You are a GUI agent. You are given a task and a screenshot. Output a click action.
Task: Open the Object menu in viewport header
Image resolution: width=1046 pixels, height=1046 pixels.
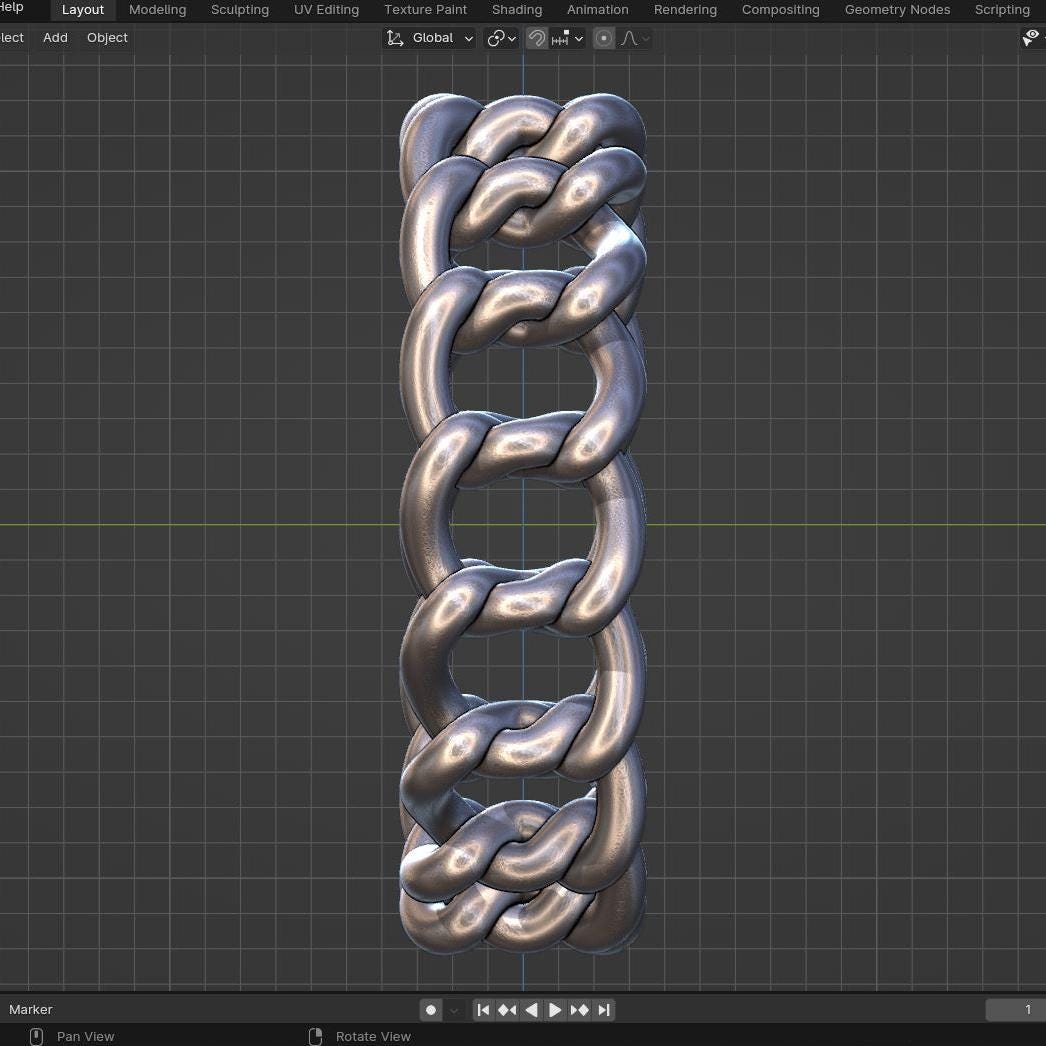pos(107,38)
